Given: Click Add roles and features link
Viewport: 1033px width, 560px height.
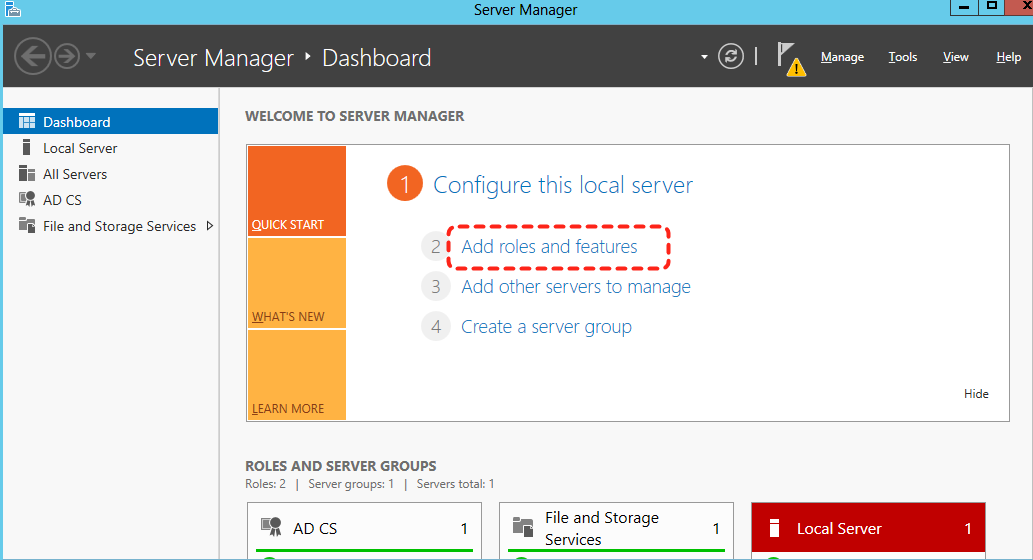Looking at the screenshot, I should (549, 247).
